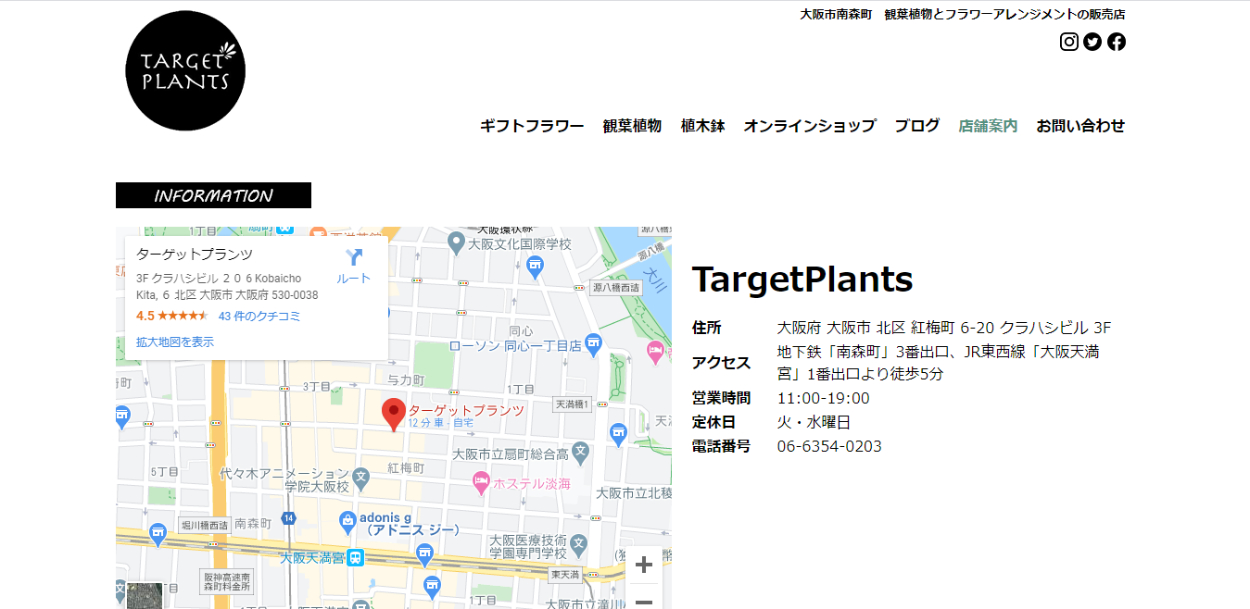Viewport: 1250px width, 609px height.
Task: Click the pink ホステル淡海 hotel marker
Action: tap(481, 483)
